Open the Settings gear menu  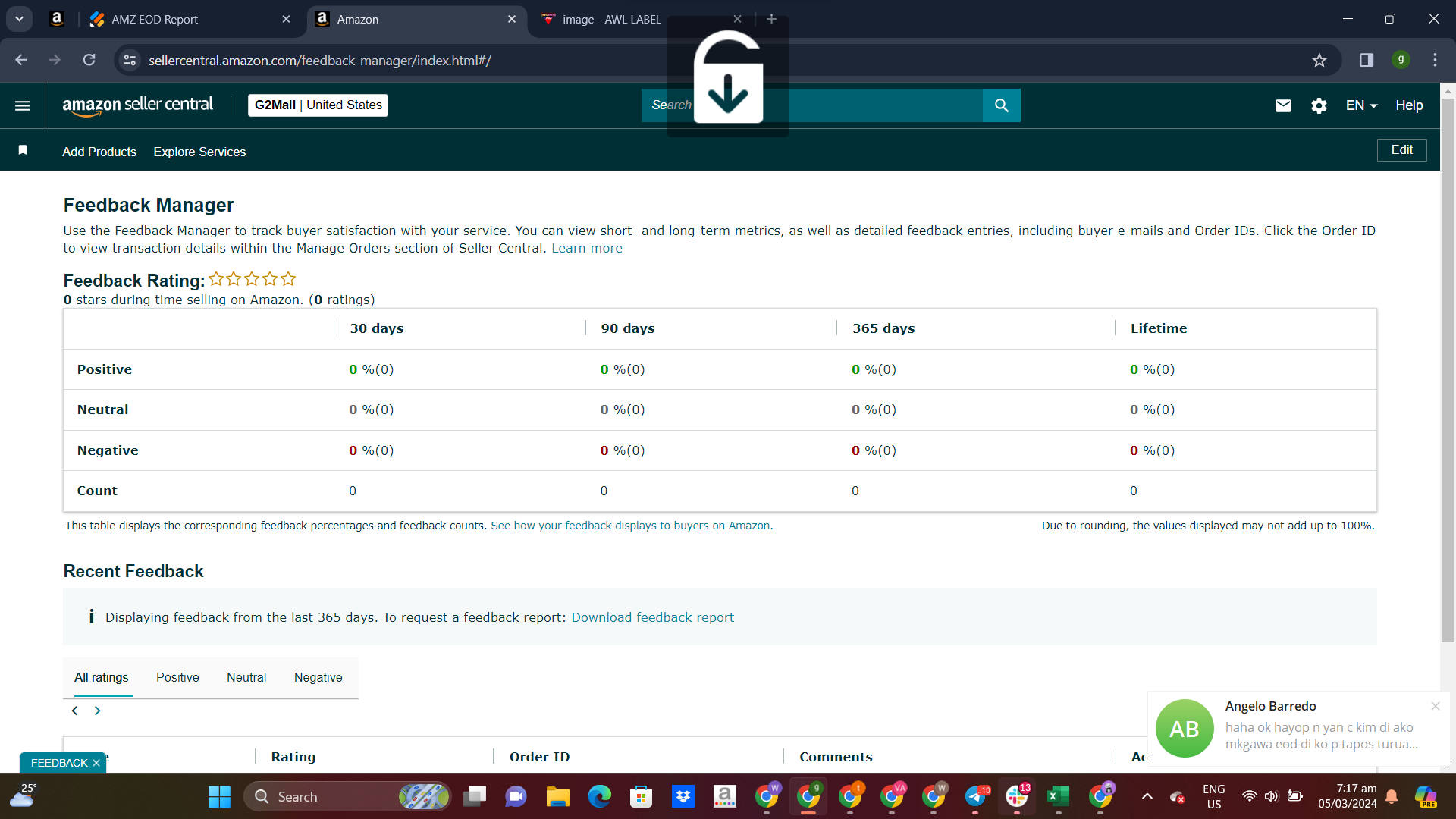click(1319, 105)
